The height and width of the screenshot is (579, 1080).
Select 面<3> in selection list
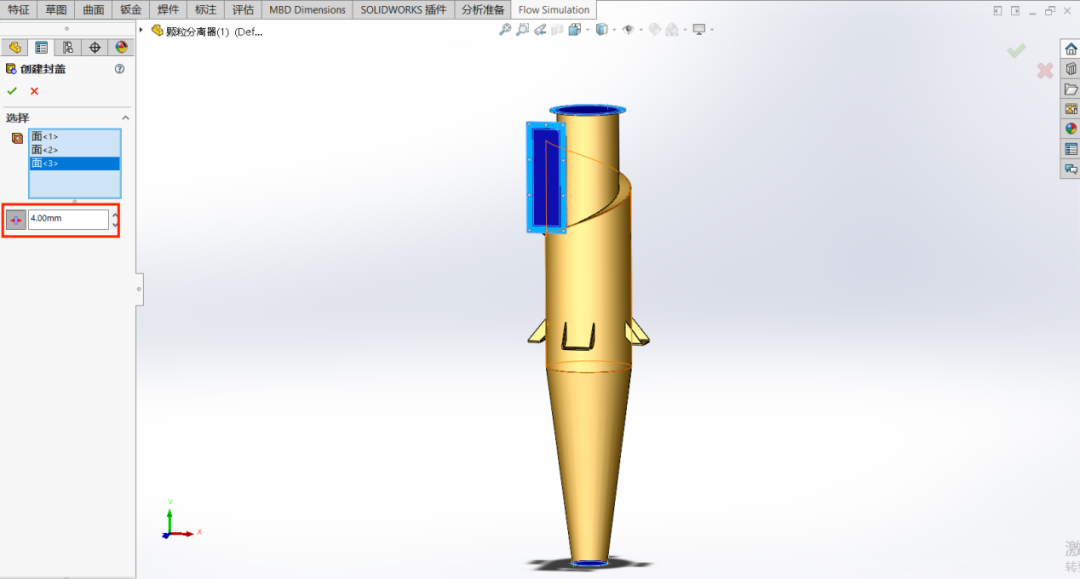tap(74, 163)
